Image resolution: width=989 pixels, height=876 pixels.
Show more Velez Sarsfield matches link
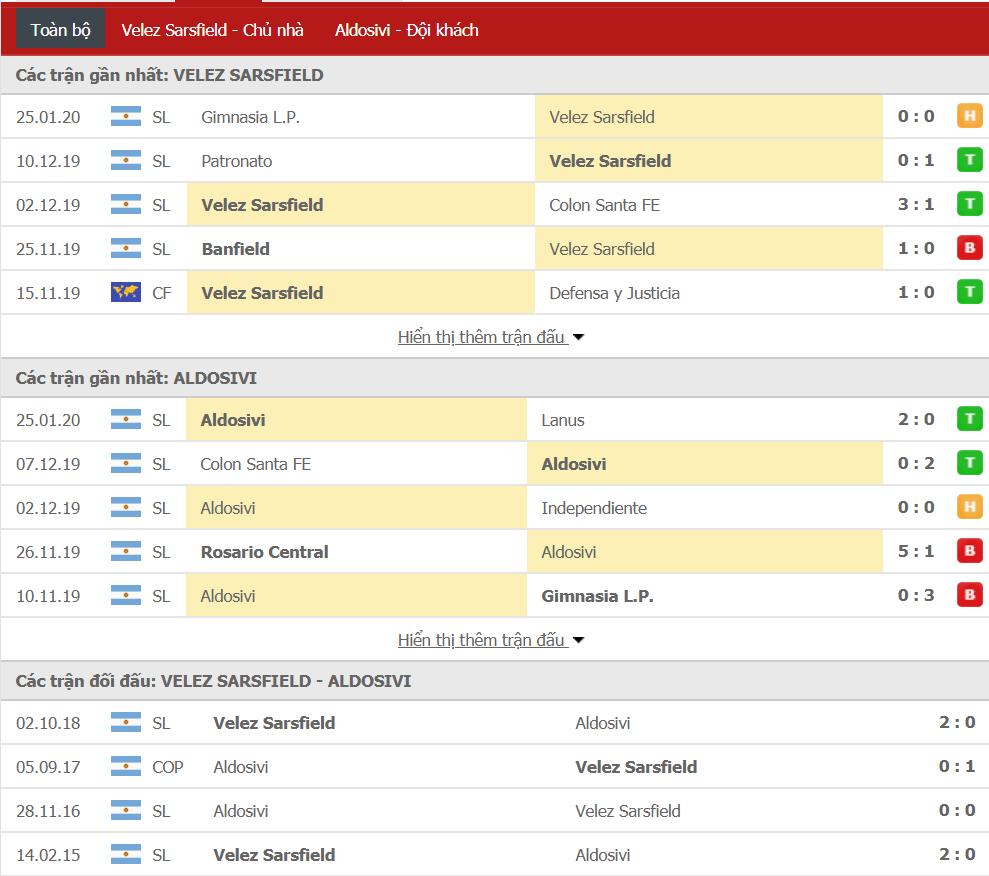tap(490, 337)
